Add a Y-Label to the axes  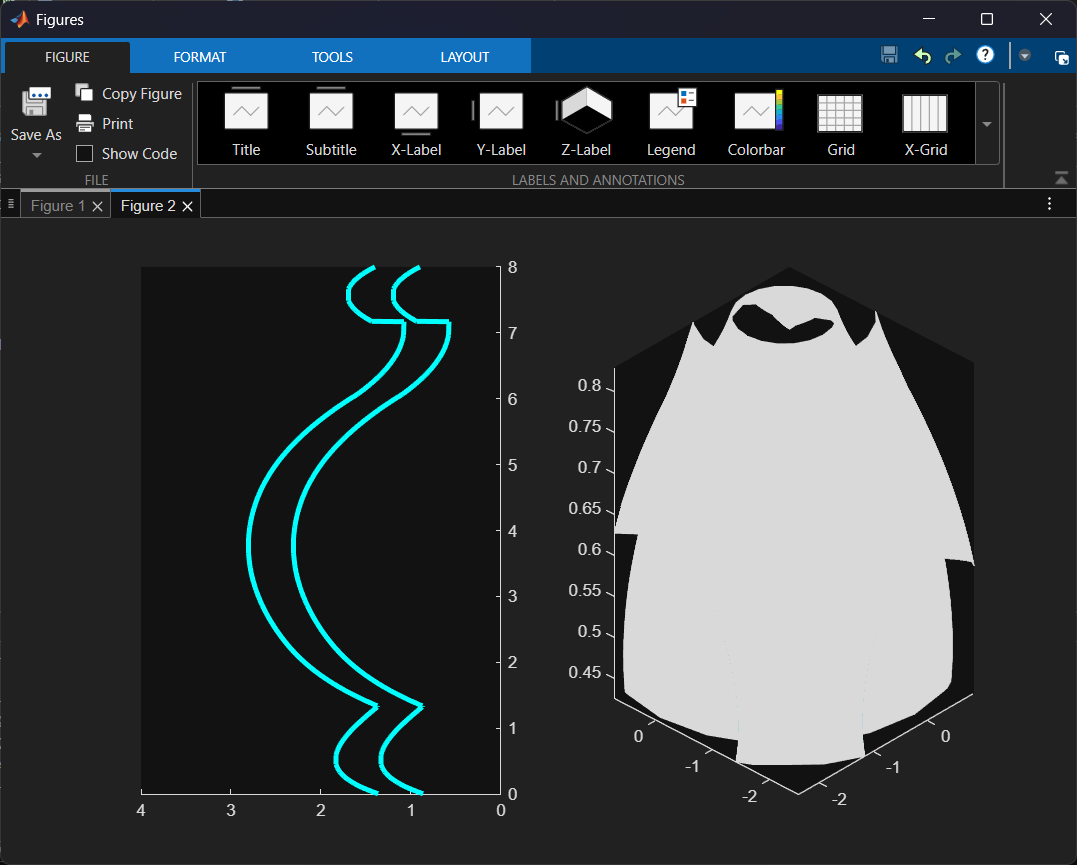tap(501, 123)
